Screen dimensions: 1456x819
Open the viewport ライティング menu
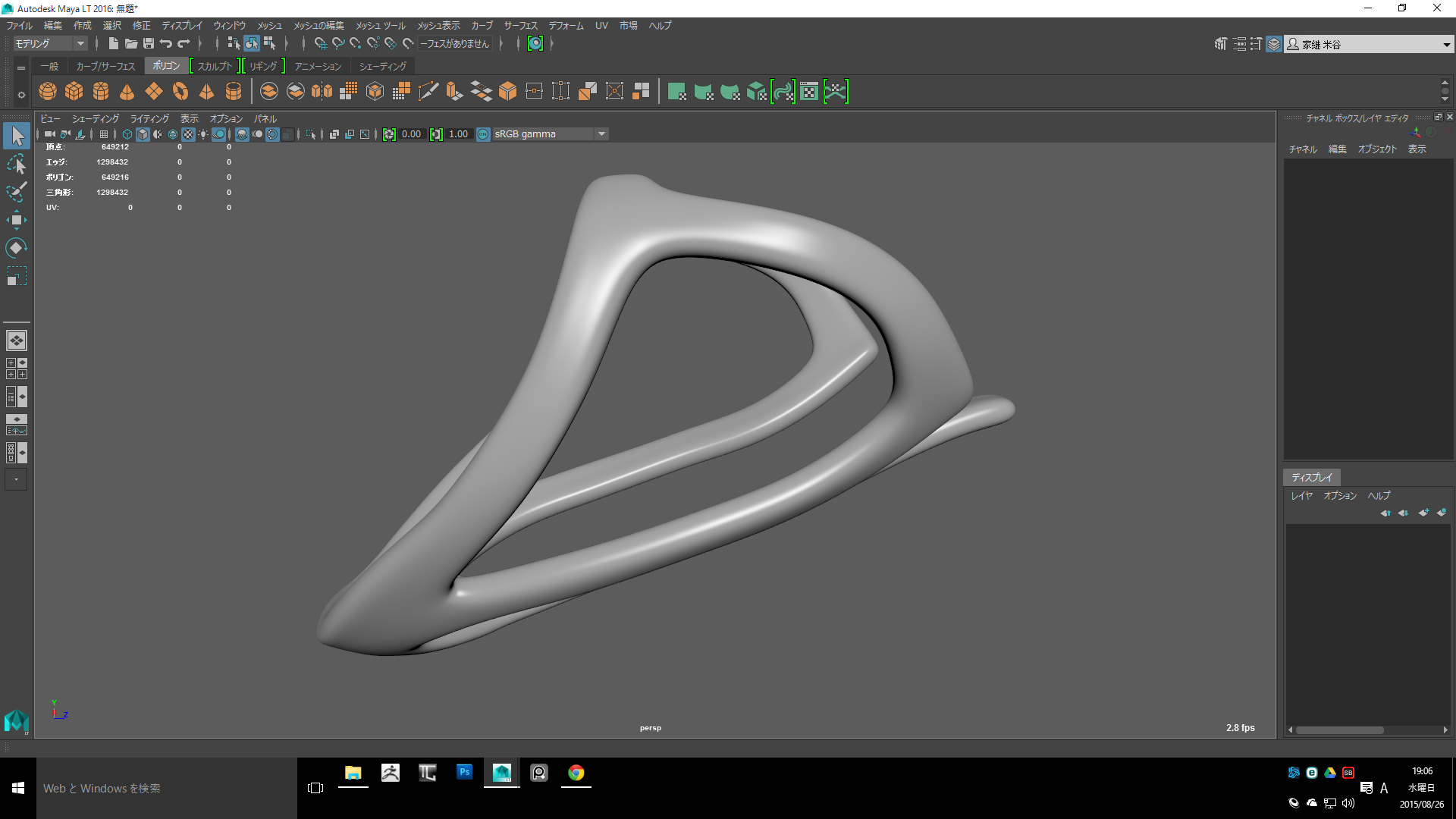[x=149, y=119]
